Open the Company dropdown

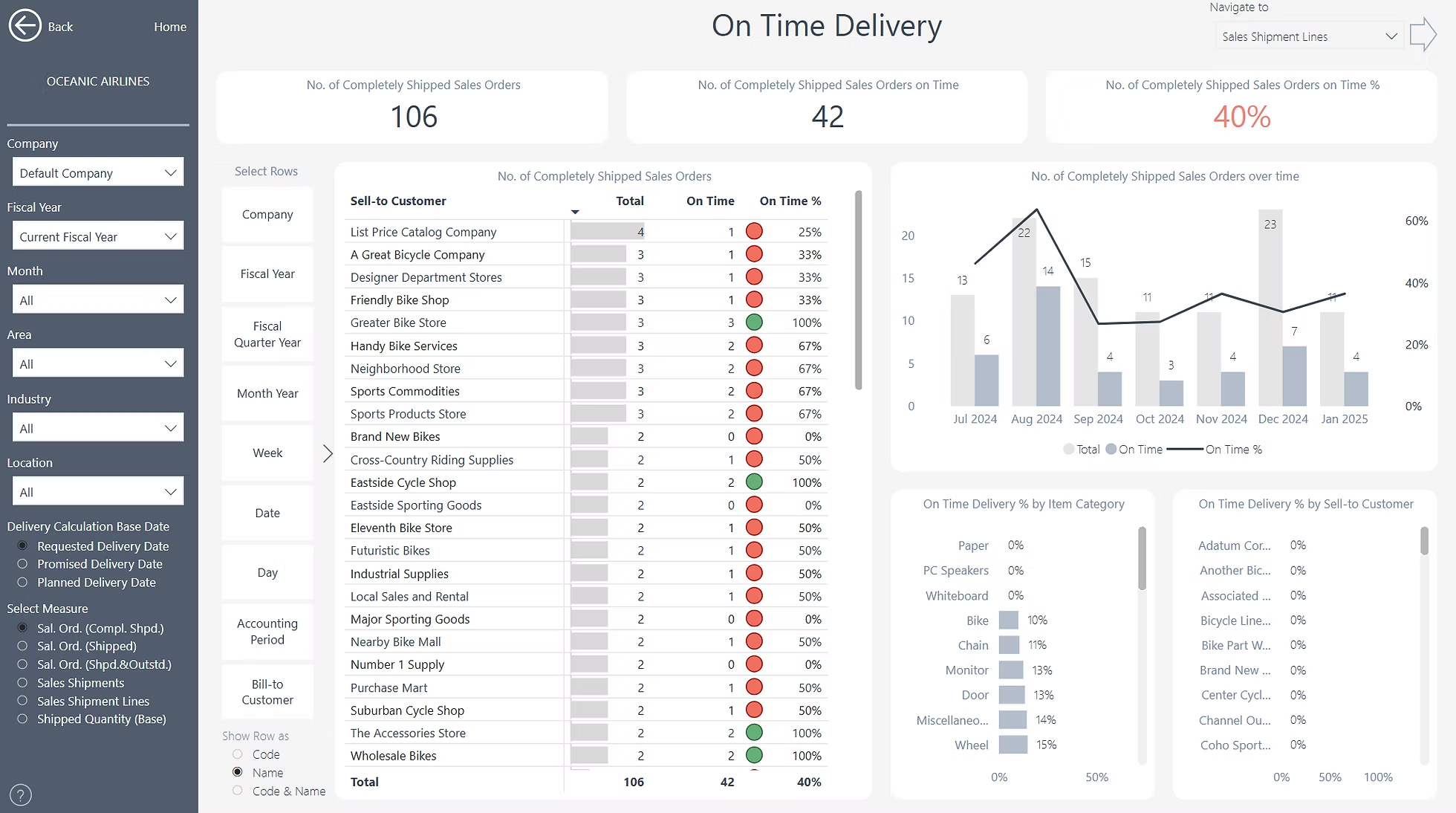97,172
